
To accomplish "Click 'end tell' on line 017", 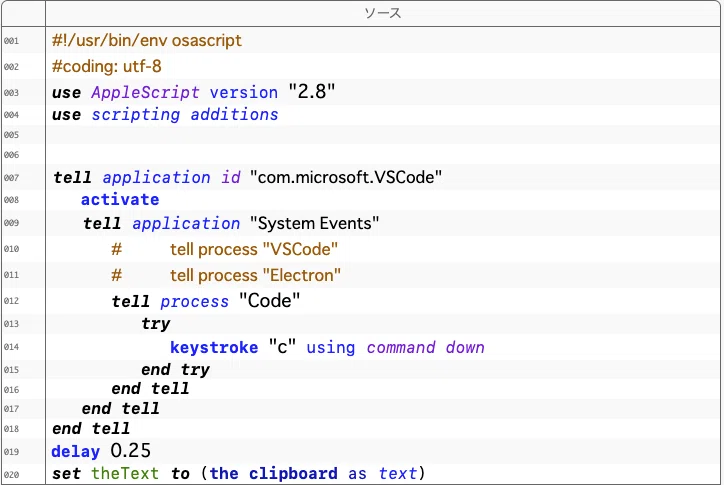I will 121,409.
